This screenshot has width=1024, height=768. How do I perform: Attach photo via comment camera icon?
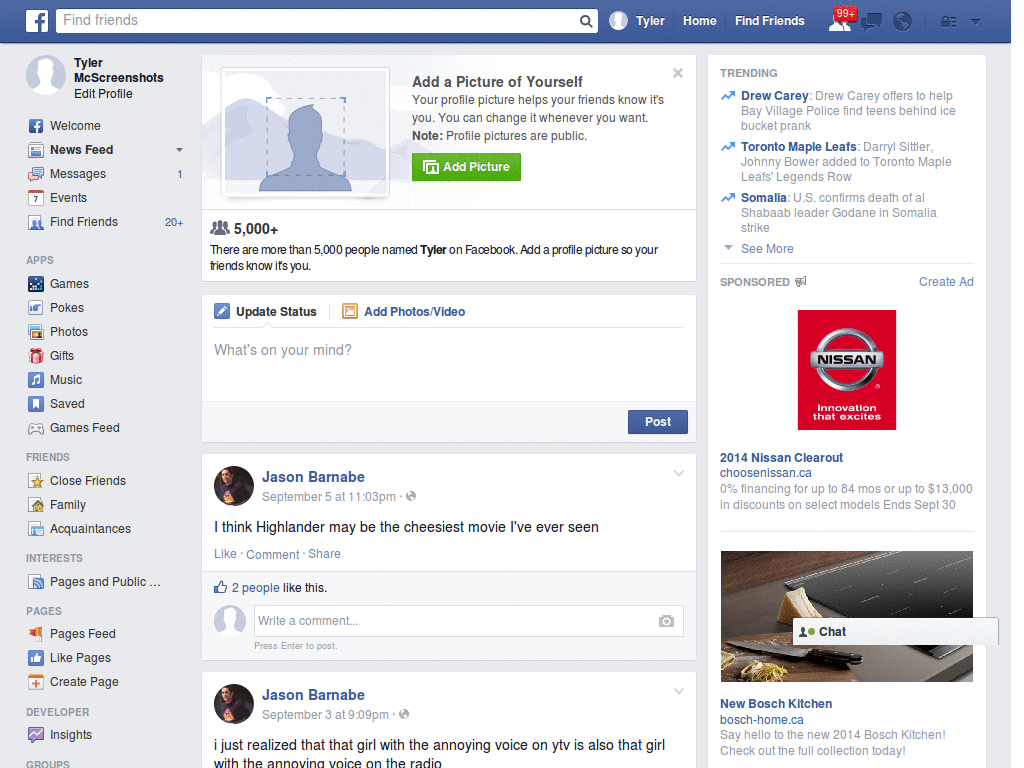coord(666,621)
